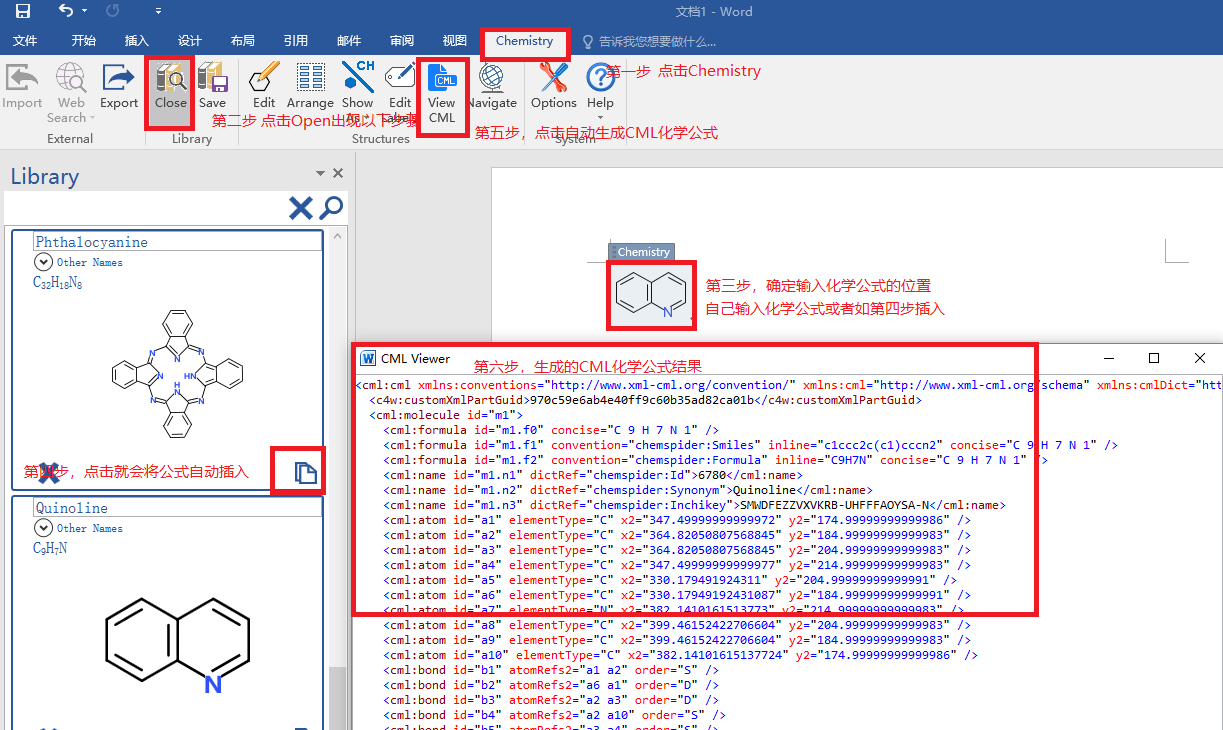Click the chemspider:Inchikey line in CML Viewer
The height and width of the screenshot is (730, 1223).
695,505
